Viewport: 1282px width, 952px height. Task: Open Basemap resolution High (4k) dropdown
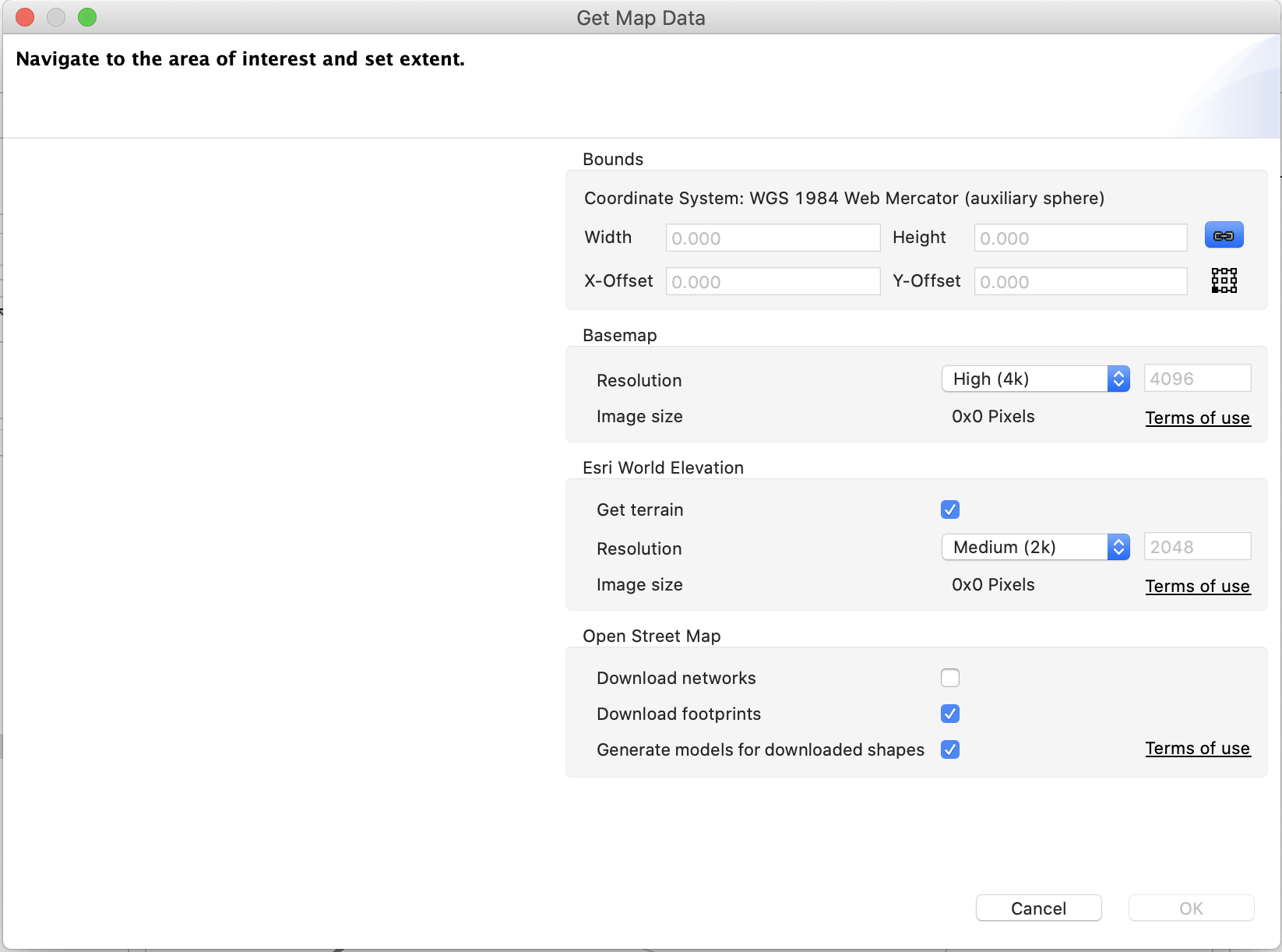click(1035, 379)
